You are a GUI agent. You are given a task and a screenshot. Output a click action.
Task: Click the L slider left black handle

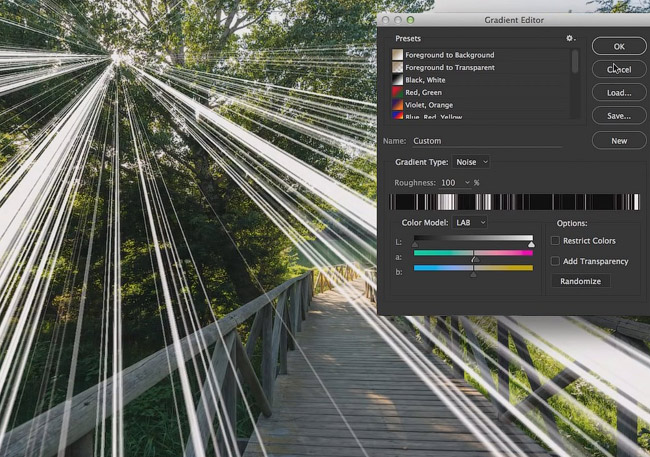coord(415,245)
